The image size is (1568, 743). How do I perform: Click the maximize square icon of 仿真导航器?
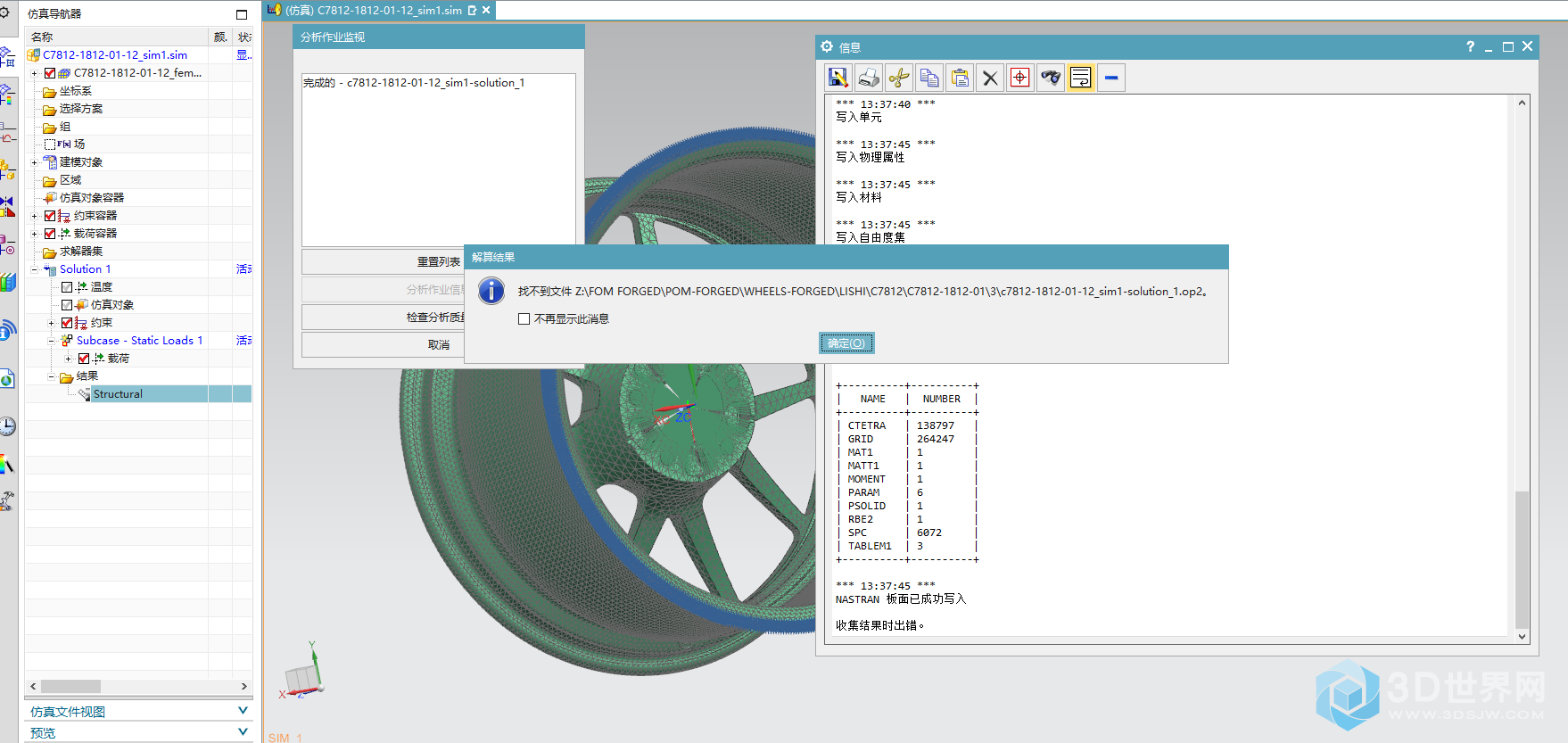point(242,14)
